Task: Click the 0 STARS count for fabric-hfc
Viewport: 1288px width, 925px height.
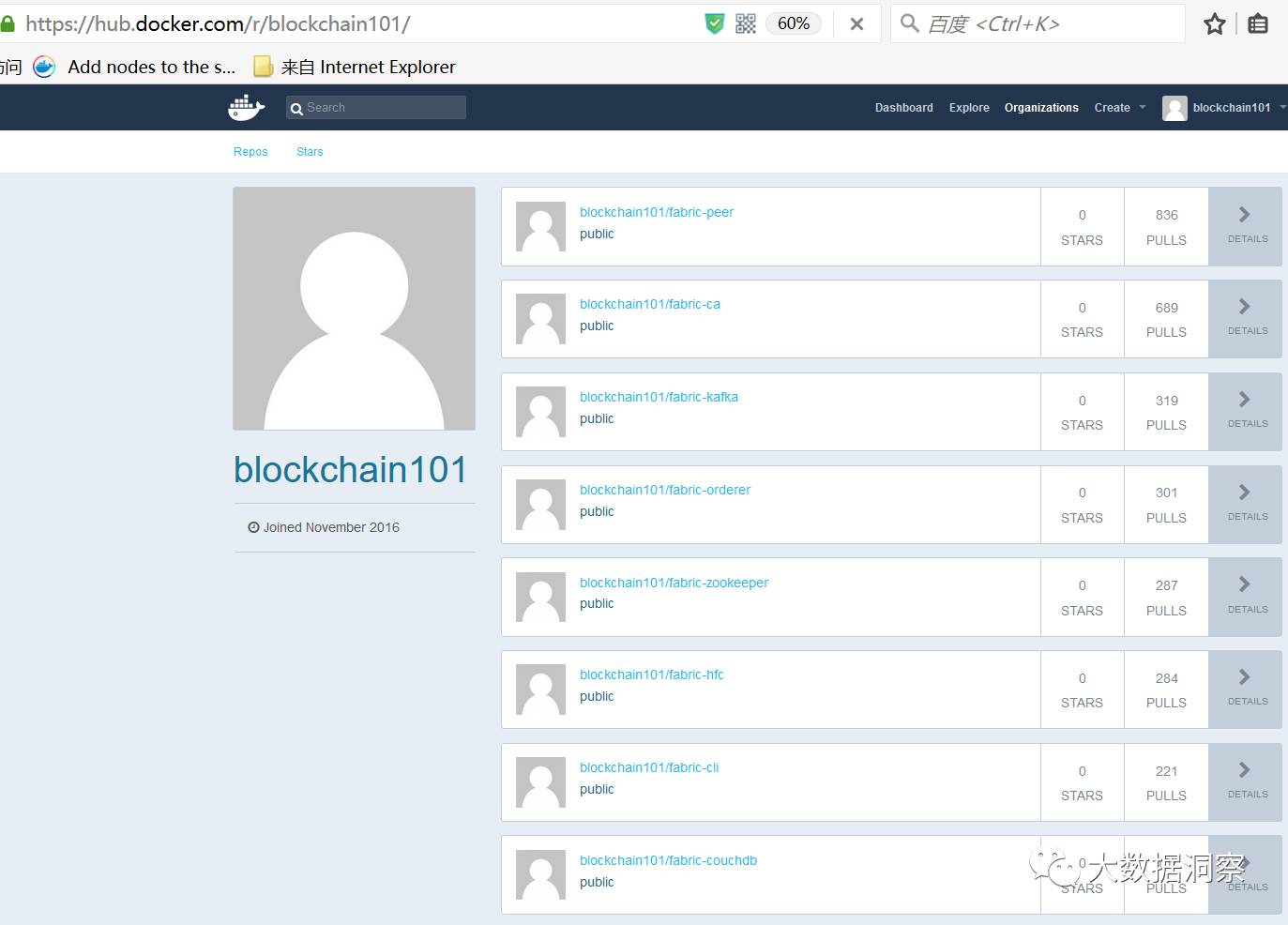Action: click(x=1082, y=690)
